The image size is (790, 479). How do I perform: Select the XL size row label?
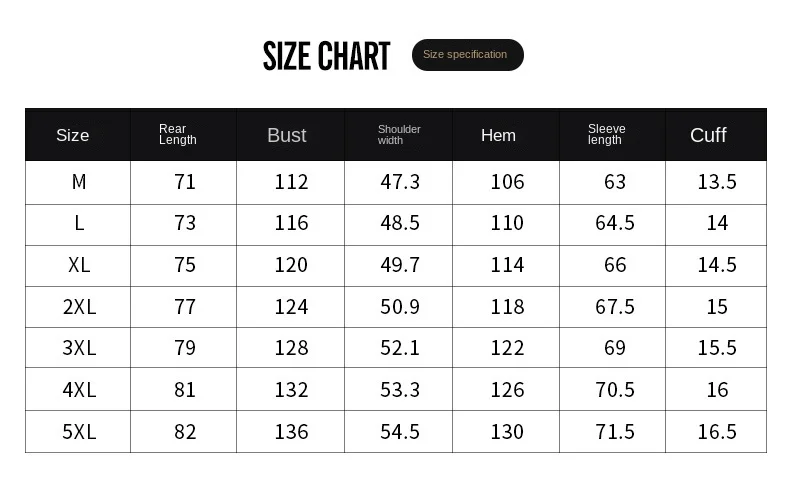click(x=79, y=265)
